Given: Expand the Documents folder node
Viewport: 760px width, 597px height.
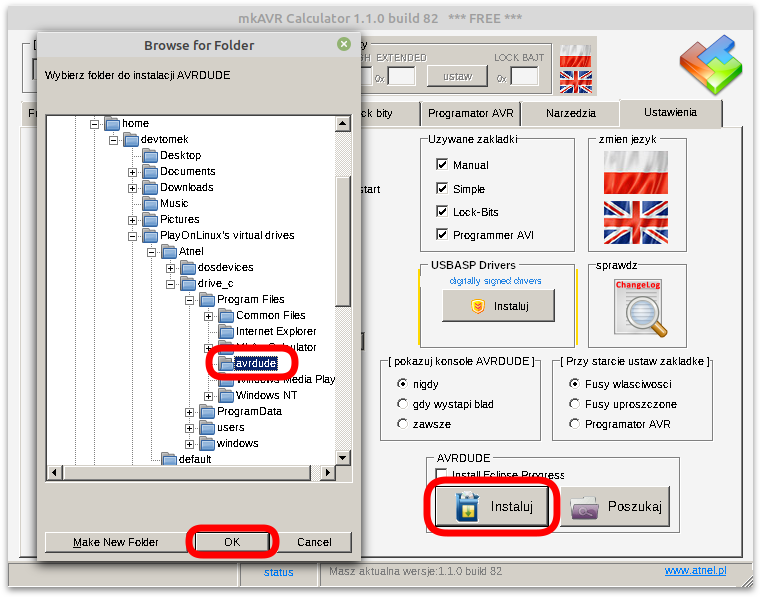Looking at the screenshot, I should pyautogui.click(x=133, y=171).
